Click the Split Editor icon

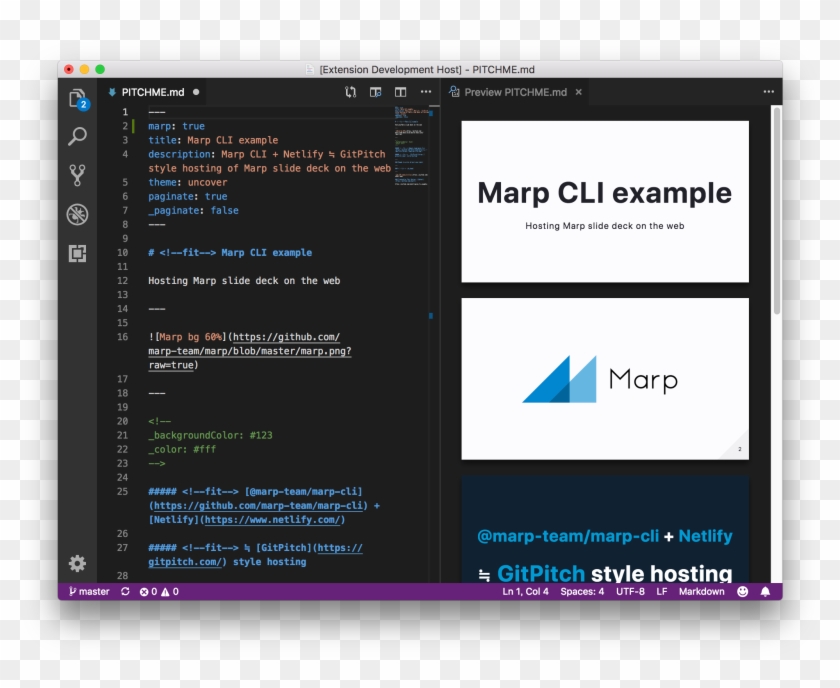pos(399,91)
